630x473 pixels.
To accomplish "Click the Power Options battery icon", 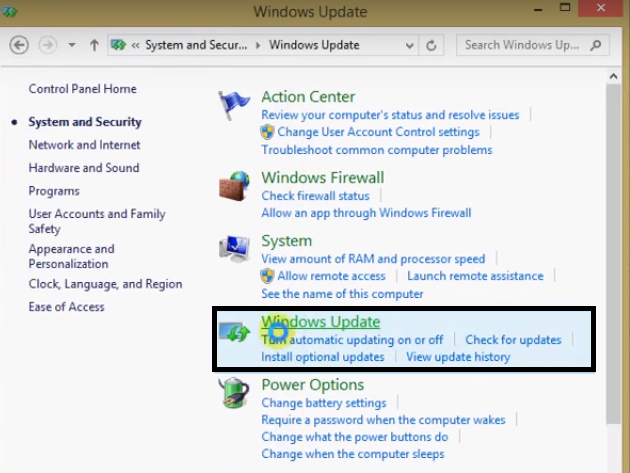I will 235,393.
